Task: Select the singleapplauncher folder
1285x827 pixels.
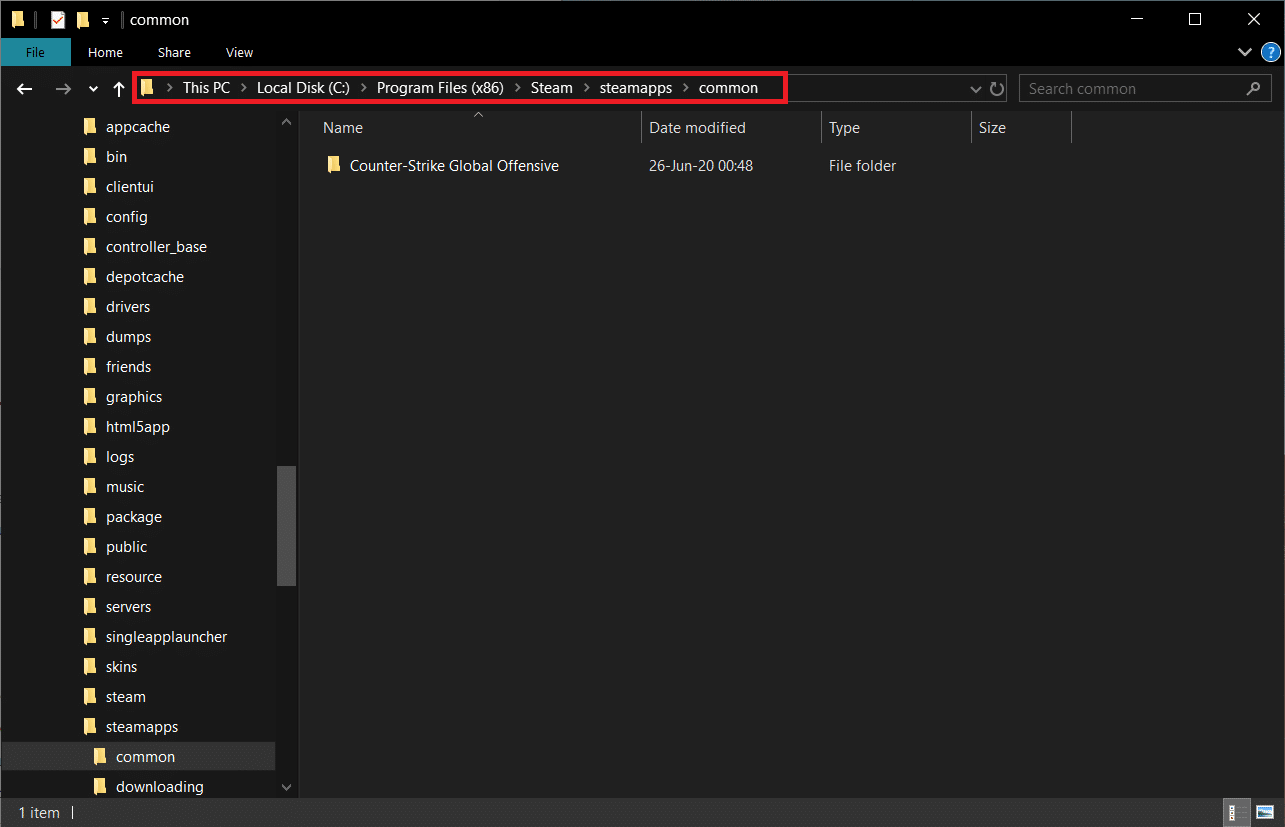Action: tap(166, 637)
